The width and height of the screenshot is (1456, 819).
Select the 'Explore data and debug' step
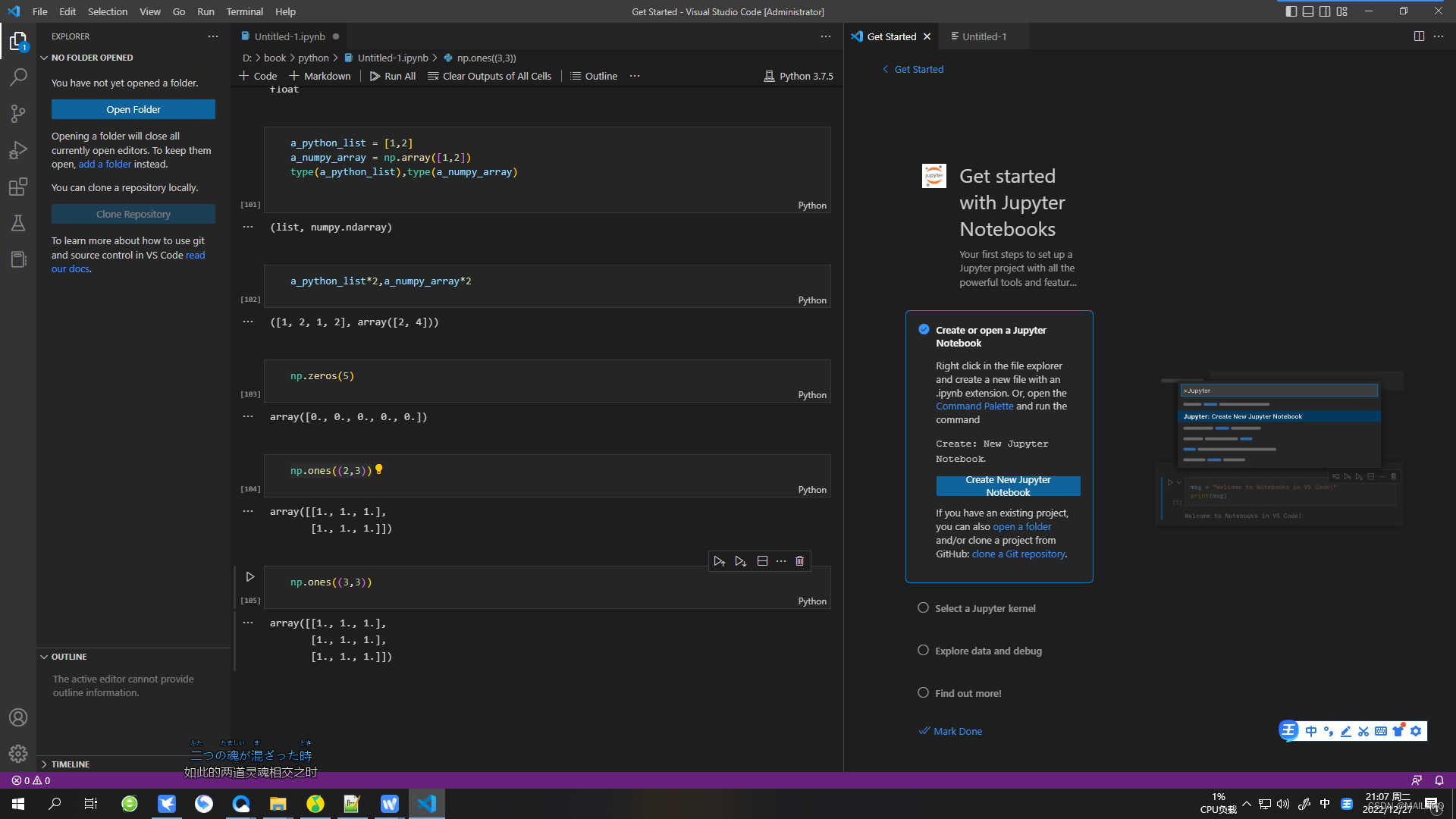[987, 651]
